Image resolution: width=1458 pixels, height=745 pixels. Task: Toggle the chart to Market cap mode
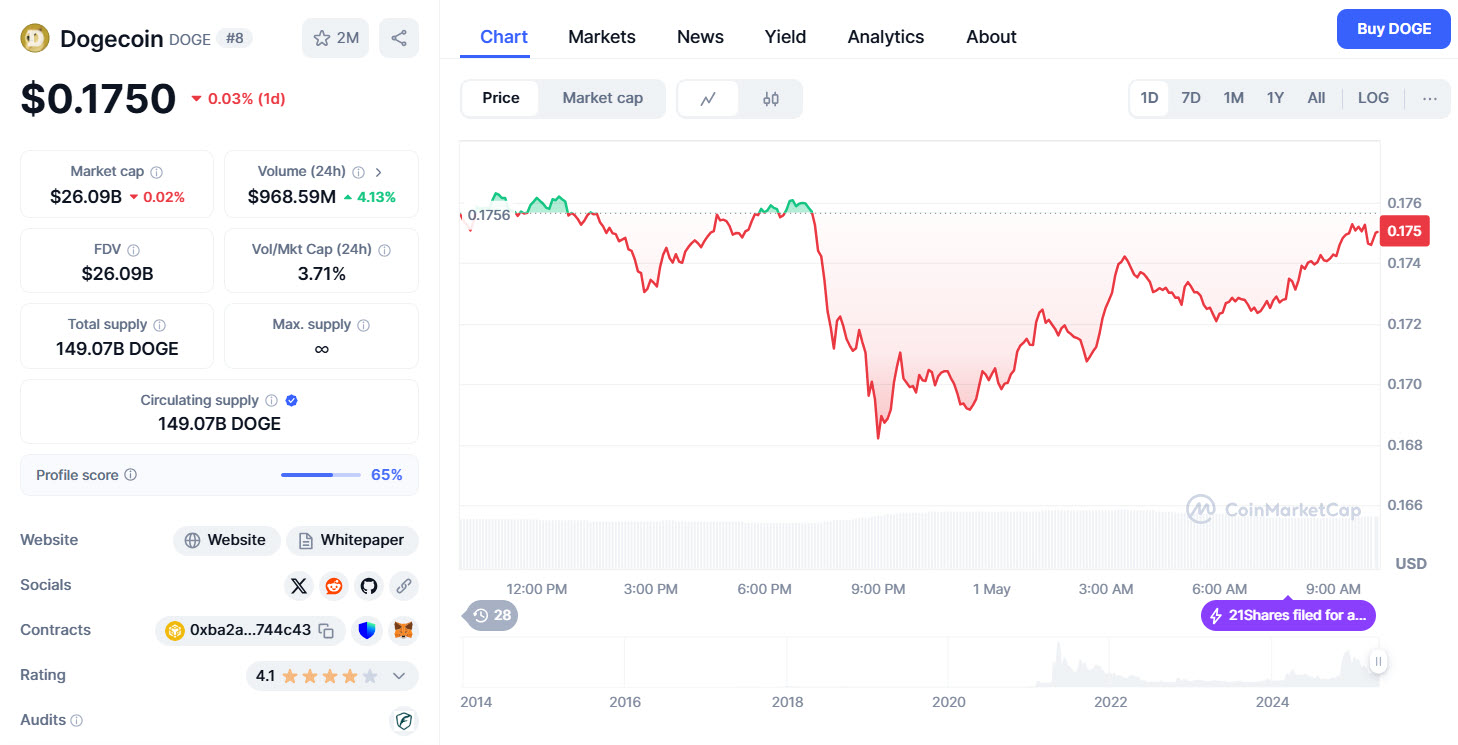602,98
